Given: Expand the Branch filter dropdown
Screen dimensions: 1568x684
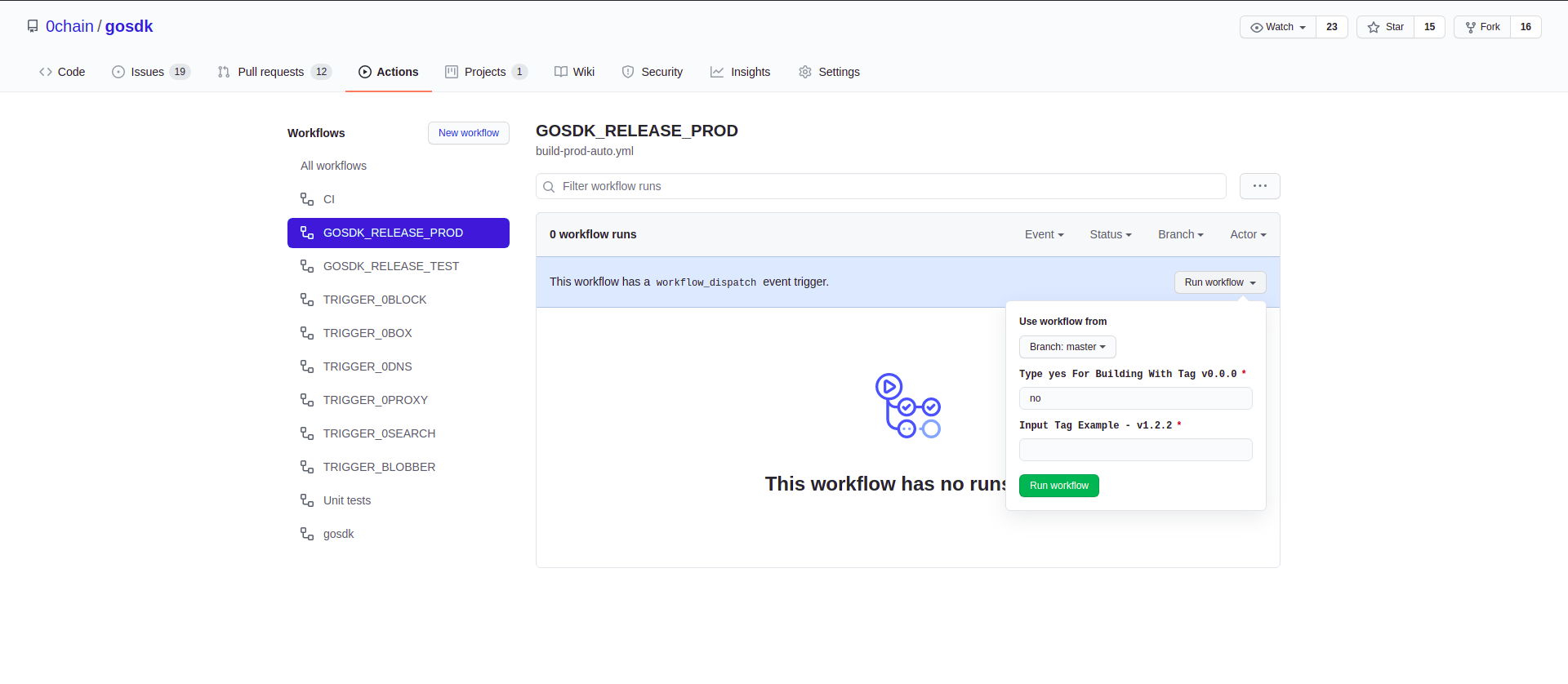Looking at the screenshot, I should [1181, 234].
